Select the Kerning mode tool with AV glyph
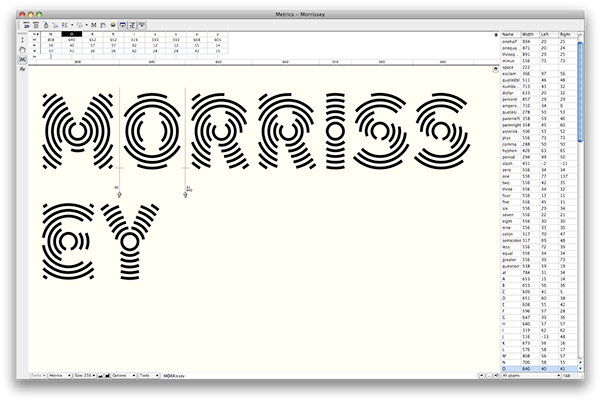The height and width of the screenshot is (401, 600). (22, 69)
